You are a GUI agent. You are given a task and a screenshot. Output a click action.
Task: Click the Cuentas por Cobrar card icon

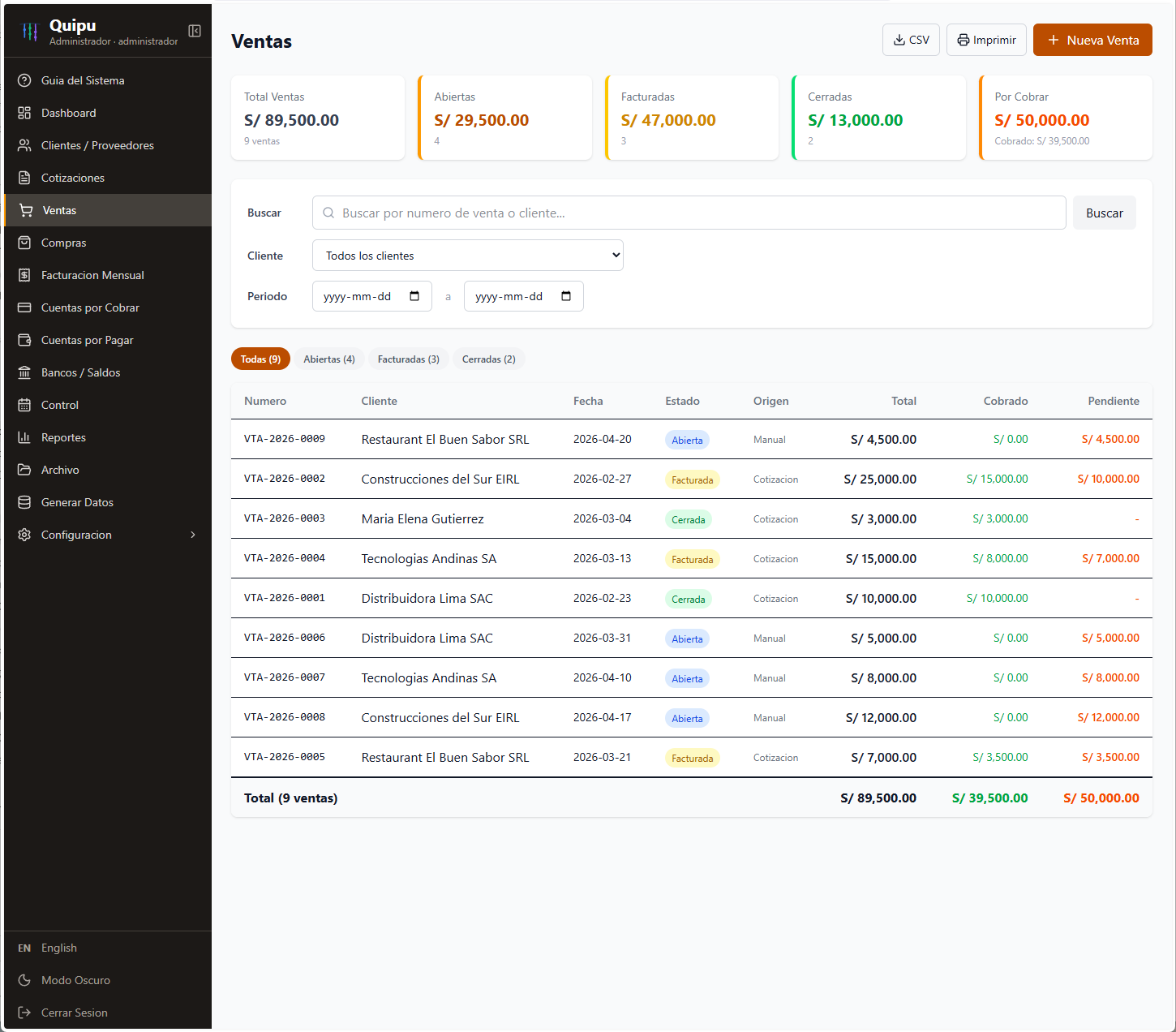point(24,307)
